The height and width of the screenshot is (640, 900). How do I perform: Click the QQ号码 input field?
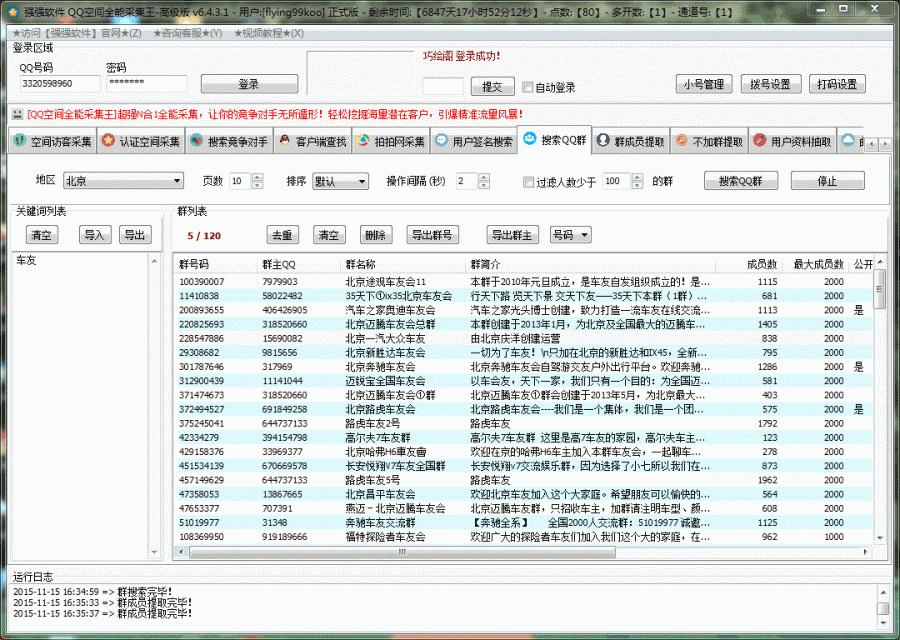coord(60,84)
